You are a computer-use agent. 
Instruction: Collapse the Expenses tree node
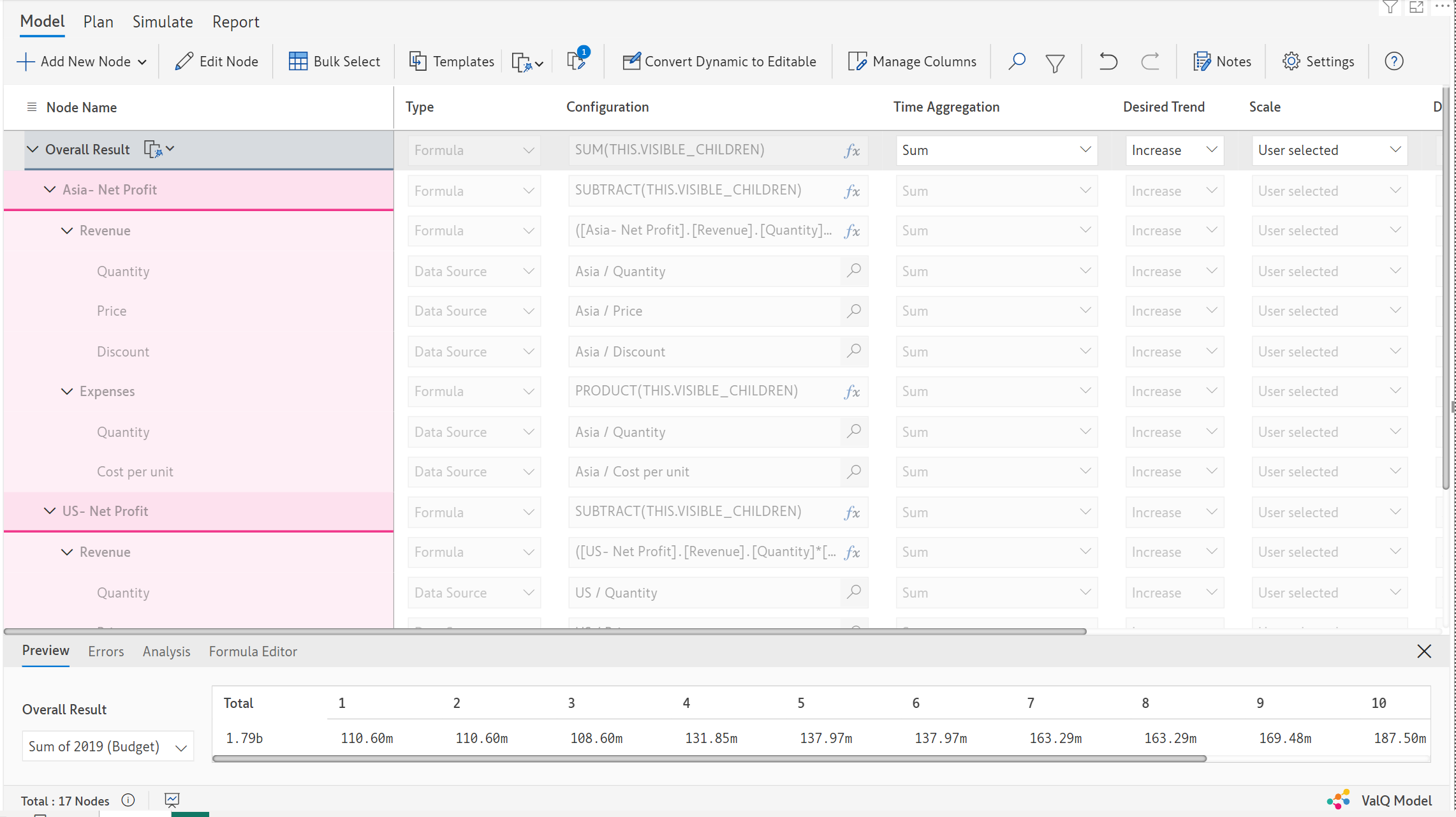click(x=67, y=392)
